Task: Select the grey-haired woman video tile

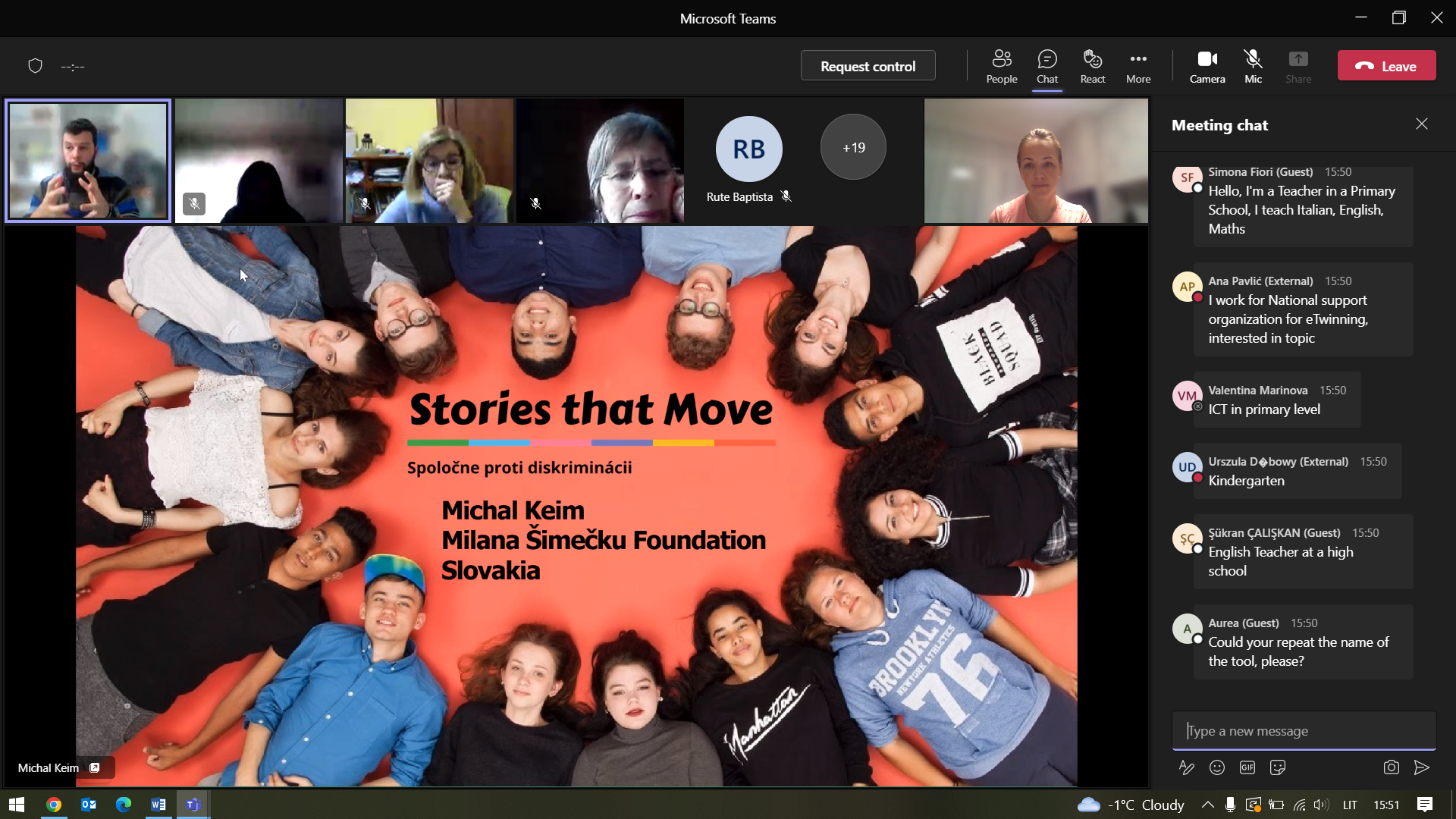Action: (x=600, y=161)
